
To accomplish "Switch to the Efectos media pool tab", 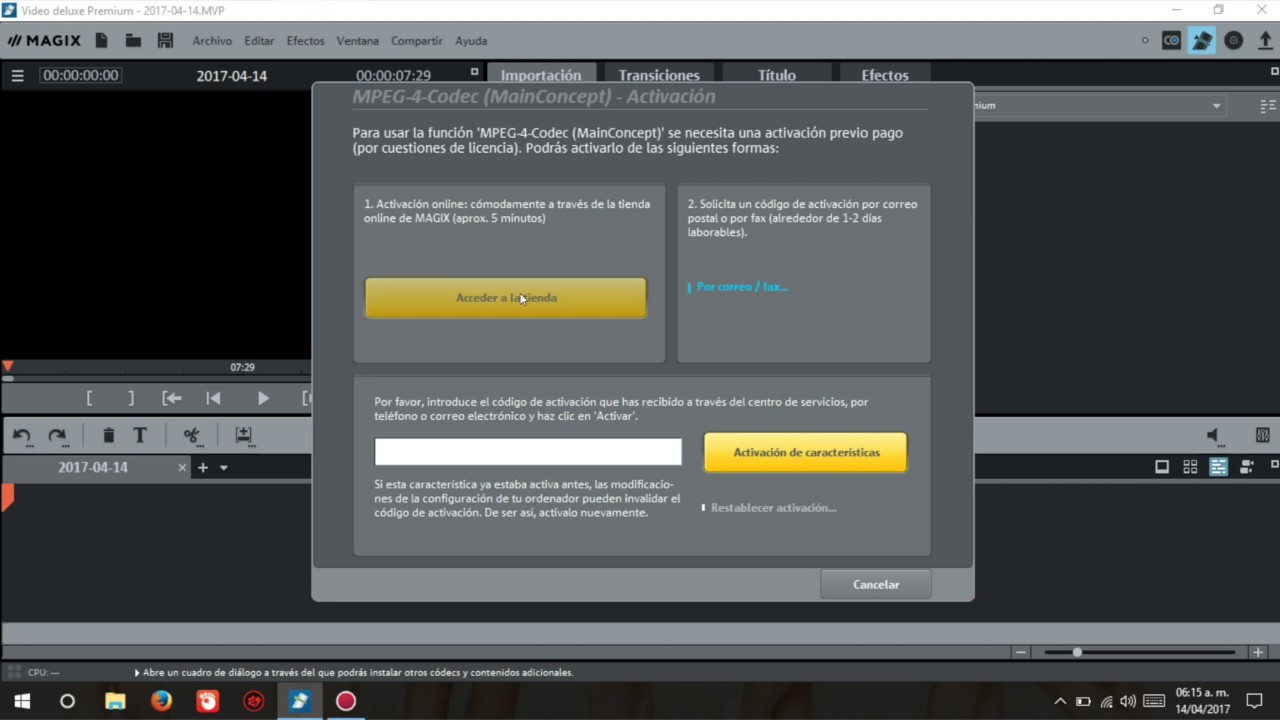I will pos(885,75).
